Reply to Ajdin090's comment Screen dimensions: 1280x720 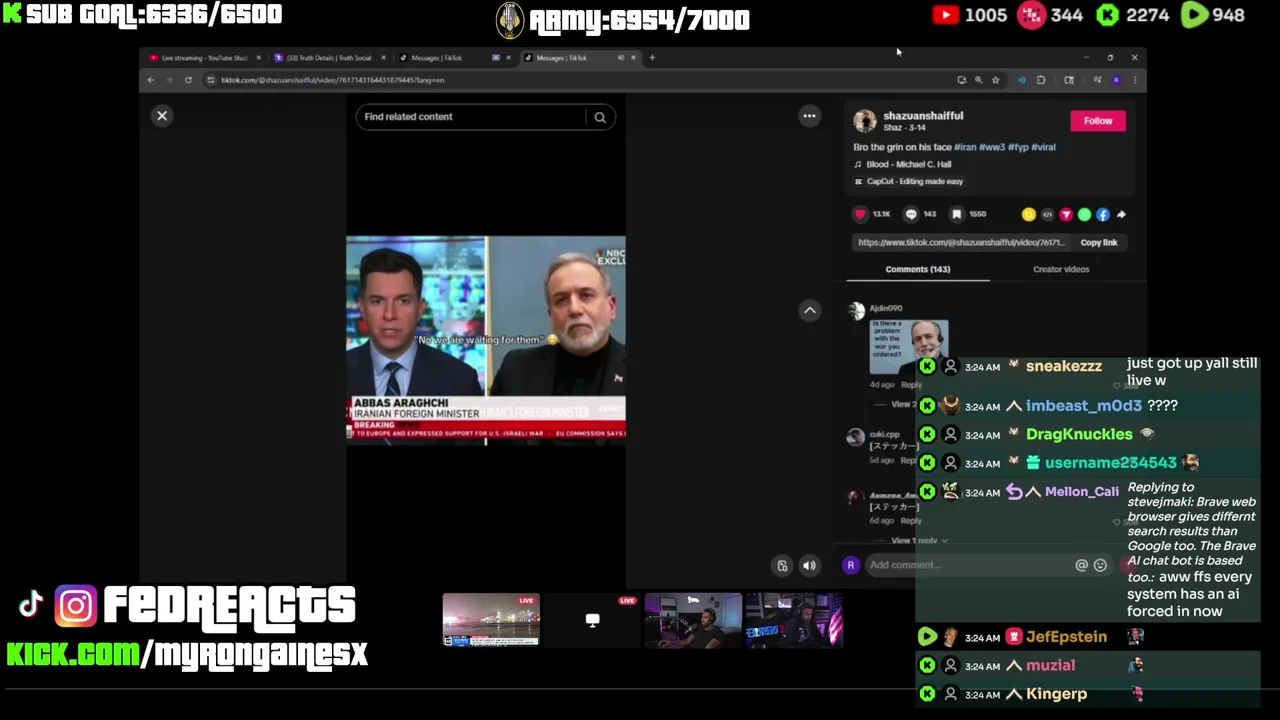tap(911, 385)
